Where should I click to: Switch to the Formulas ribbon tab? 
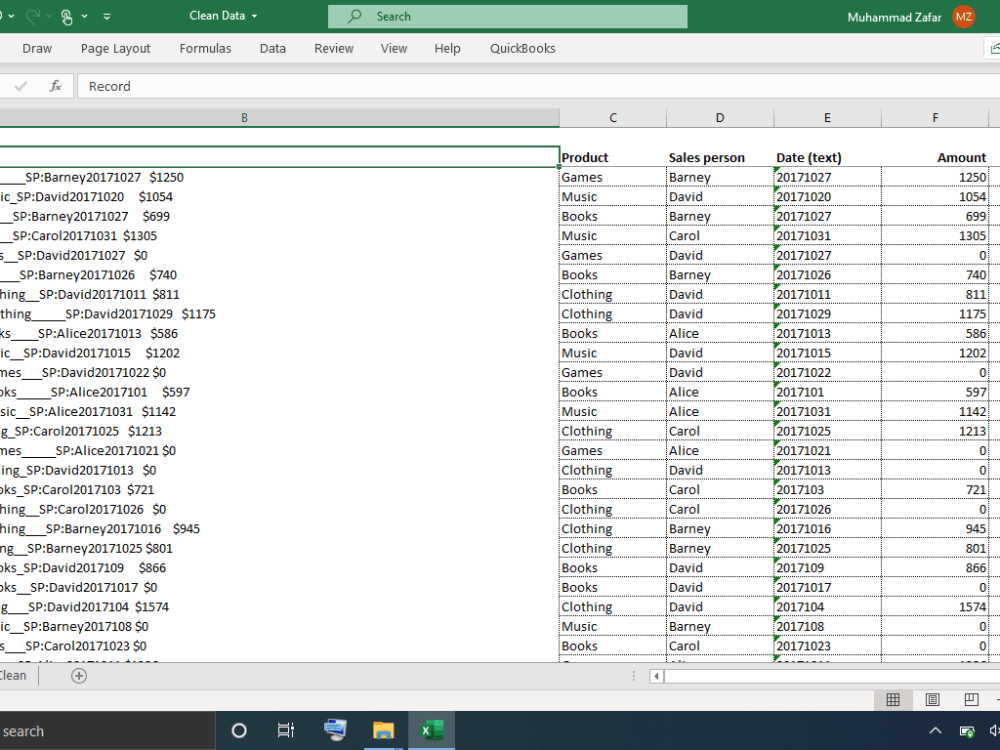click(x=205, y=48)
